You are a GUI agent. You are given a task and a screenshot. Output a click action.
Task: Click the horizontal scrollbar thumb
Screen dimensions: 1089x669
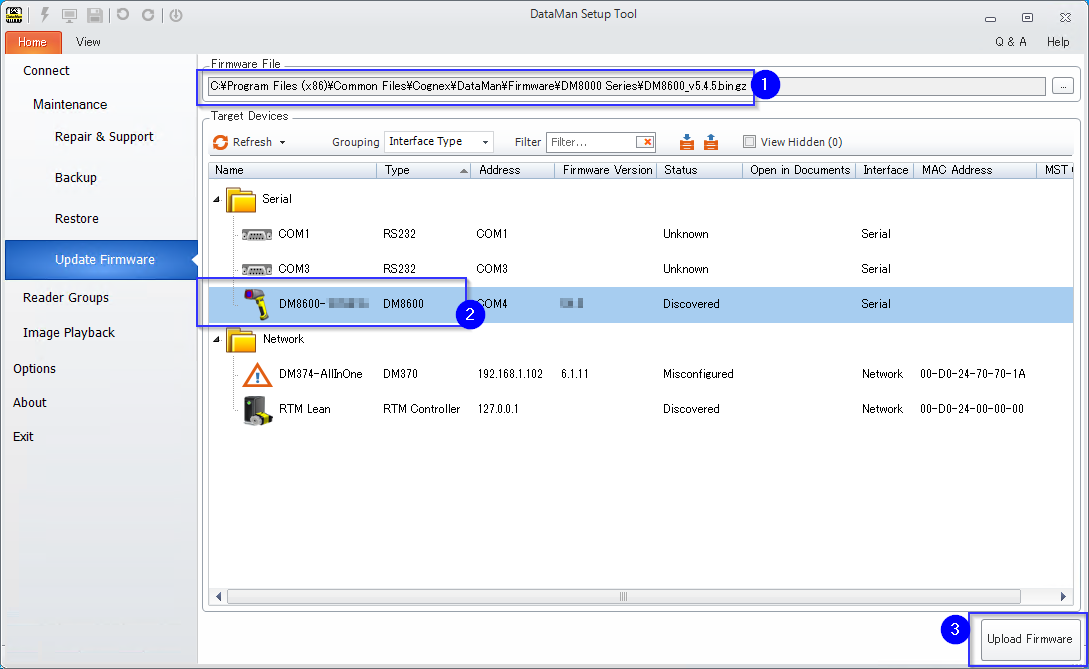[624, 597]
